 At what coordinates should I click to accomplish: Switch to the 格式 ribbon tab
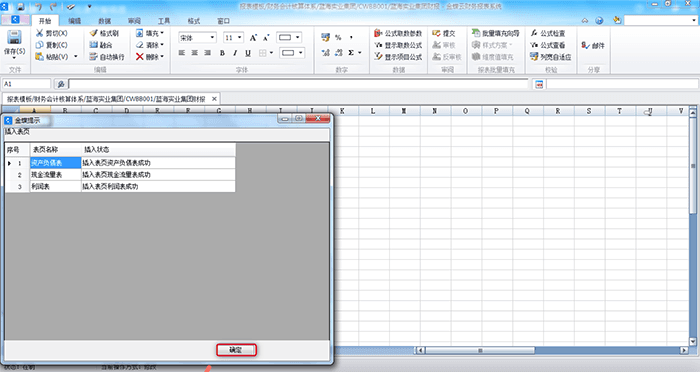click(194, 21)
